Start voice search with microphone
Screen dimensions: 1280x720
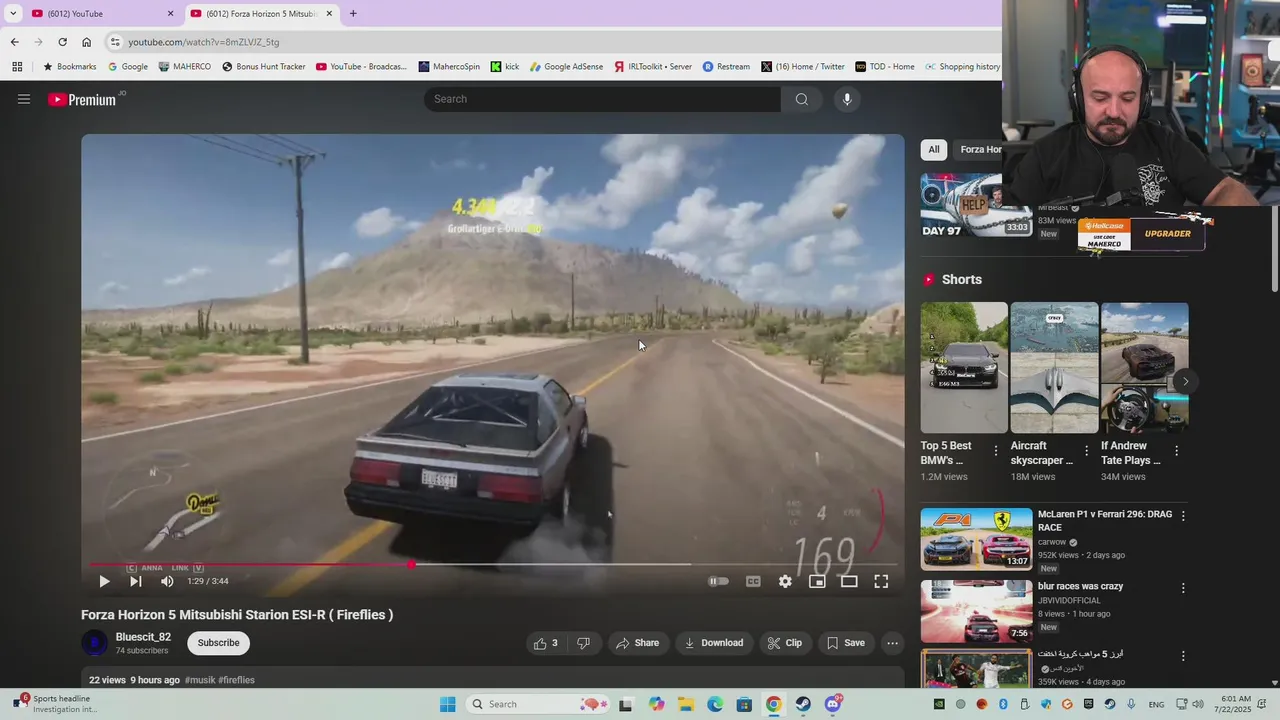(x=847, y=99)
